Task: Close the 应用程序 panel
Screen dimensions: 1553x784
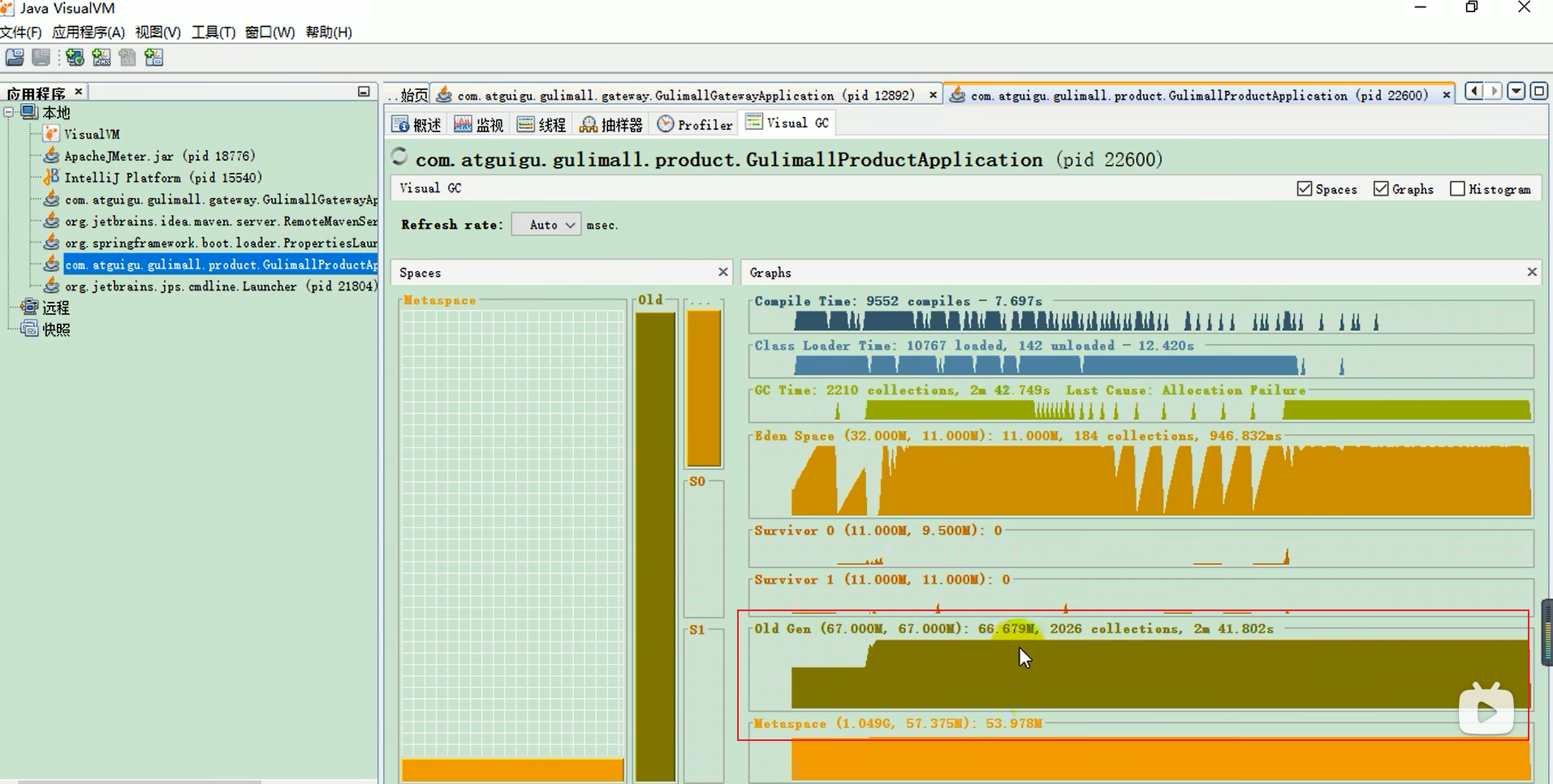Action: 79,91
